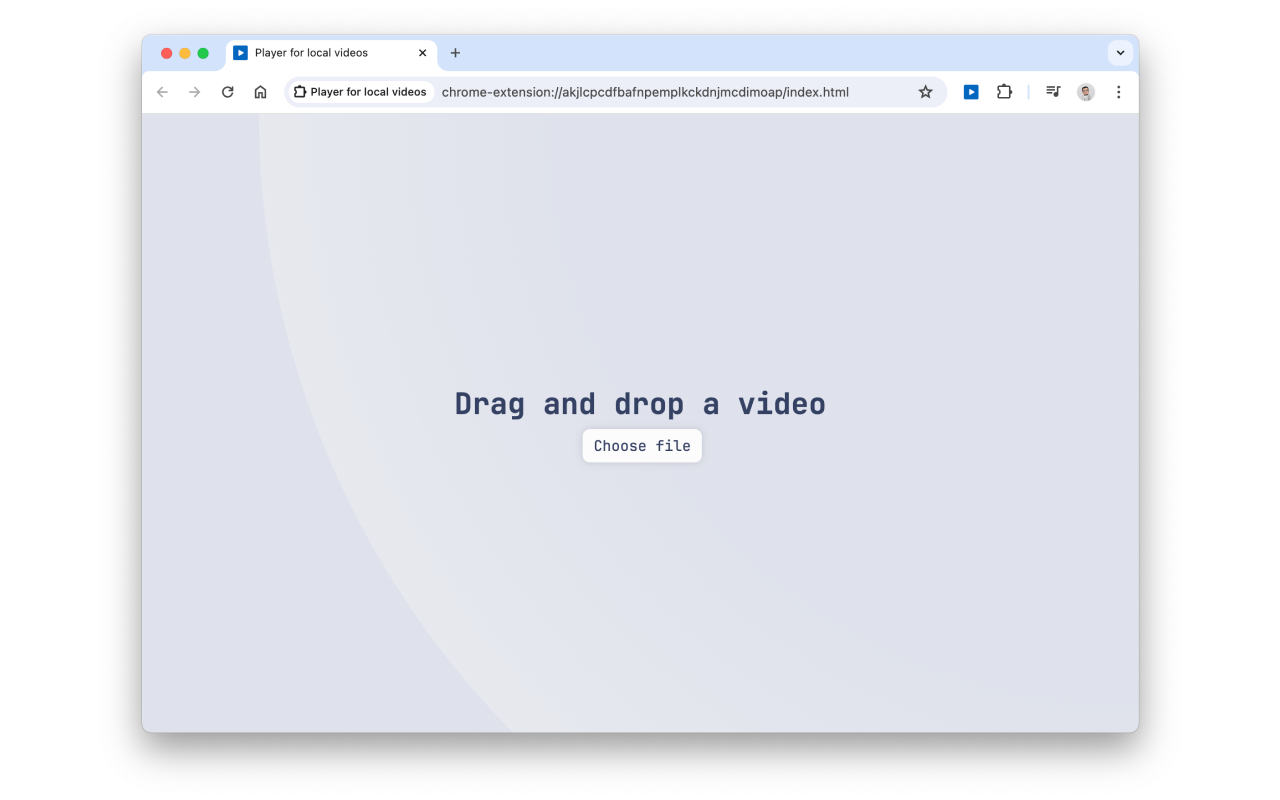
Task: Open the tab search chevron at top right
Action: click(x=1120, y=52)
